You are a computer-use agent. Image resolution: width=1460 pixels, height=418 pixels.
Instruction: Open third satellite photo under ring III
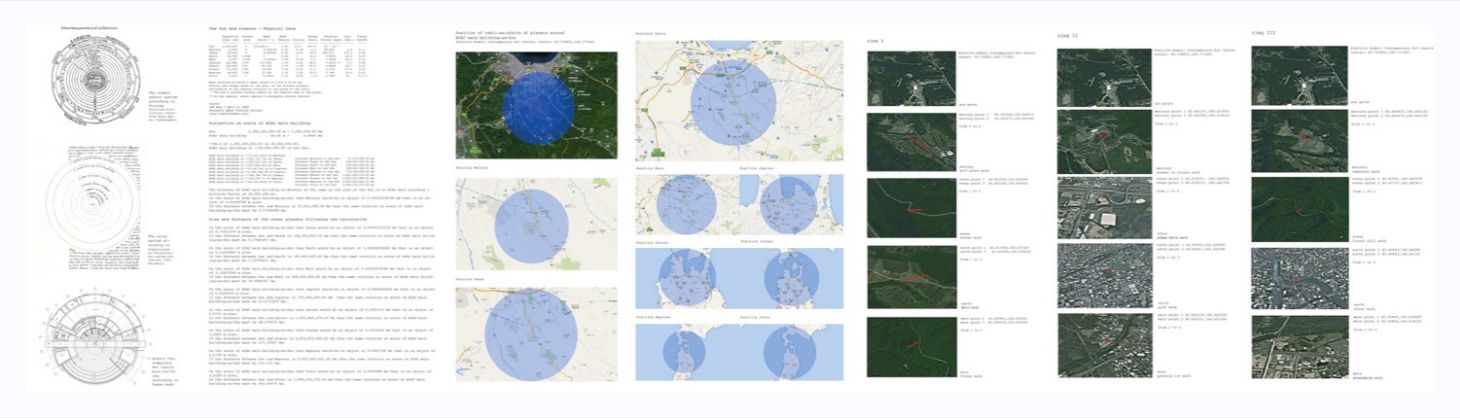coord(1299,207)
